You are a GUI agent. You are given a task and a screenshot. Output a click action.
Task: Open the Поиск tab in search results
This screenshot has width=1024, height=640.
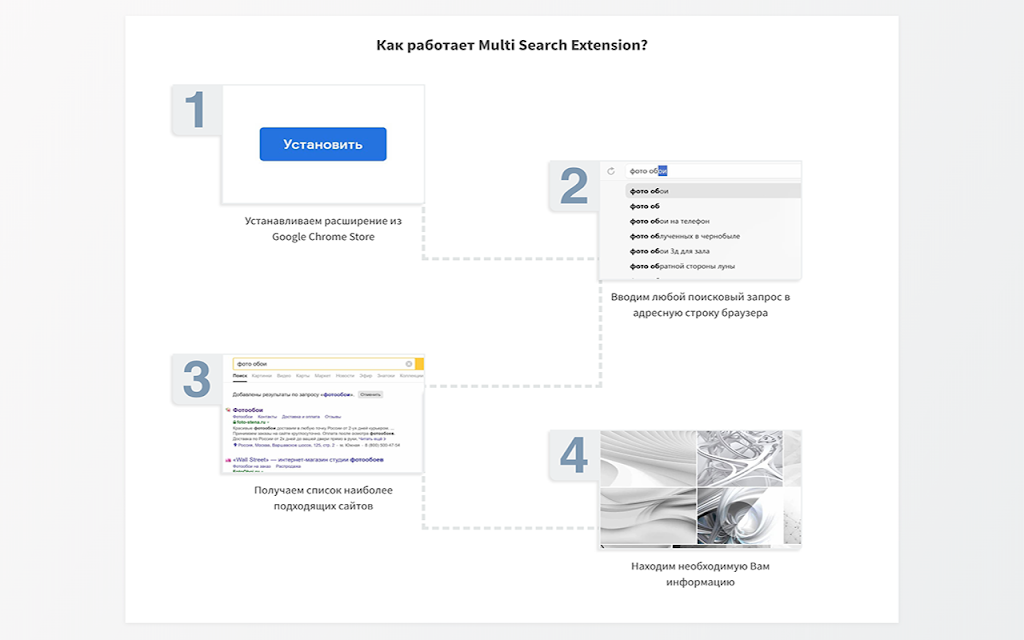[240, 376]
